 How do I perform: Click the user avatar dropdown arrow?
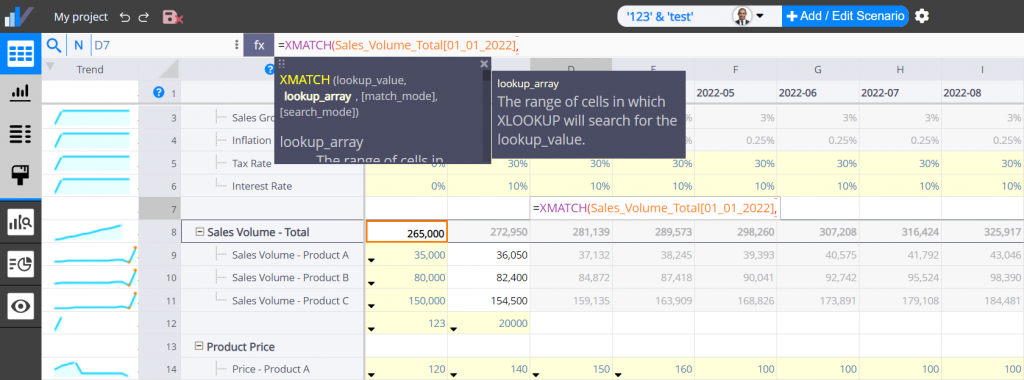pos(760,16)
